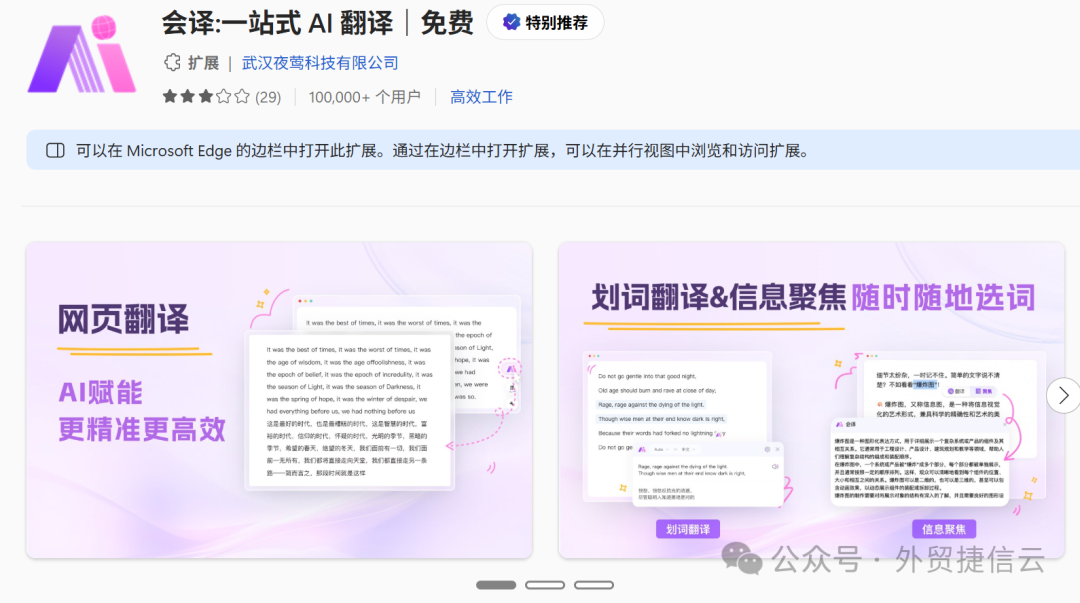Click the settings gear in translation popup screenshot
This screenshot has height=603, width=1080.
tap(767, 450)
